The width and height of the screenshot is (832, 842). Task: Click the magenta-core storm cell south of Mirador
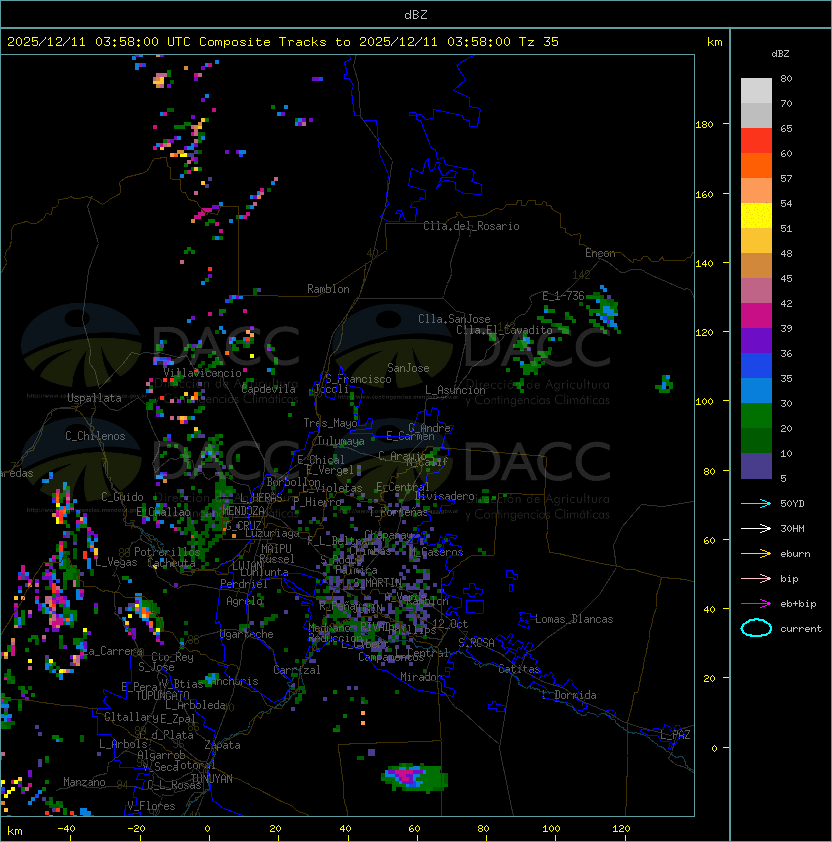click(x=414, y=777)
